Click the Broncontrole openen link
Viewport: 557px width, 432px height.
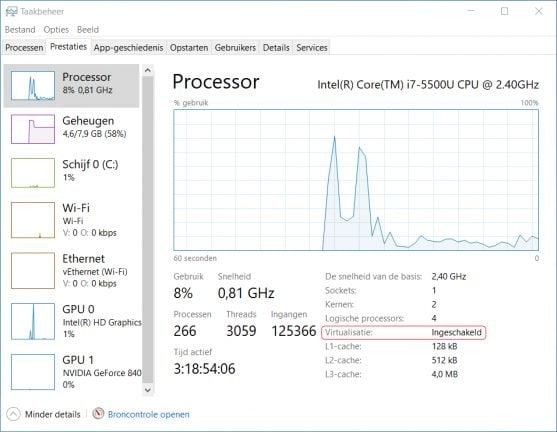(x=148, y=414)
